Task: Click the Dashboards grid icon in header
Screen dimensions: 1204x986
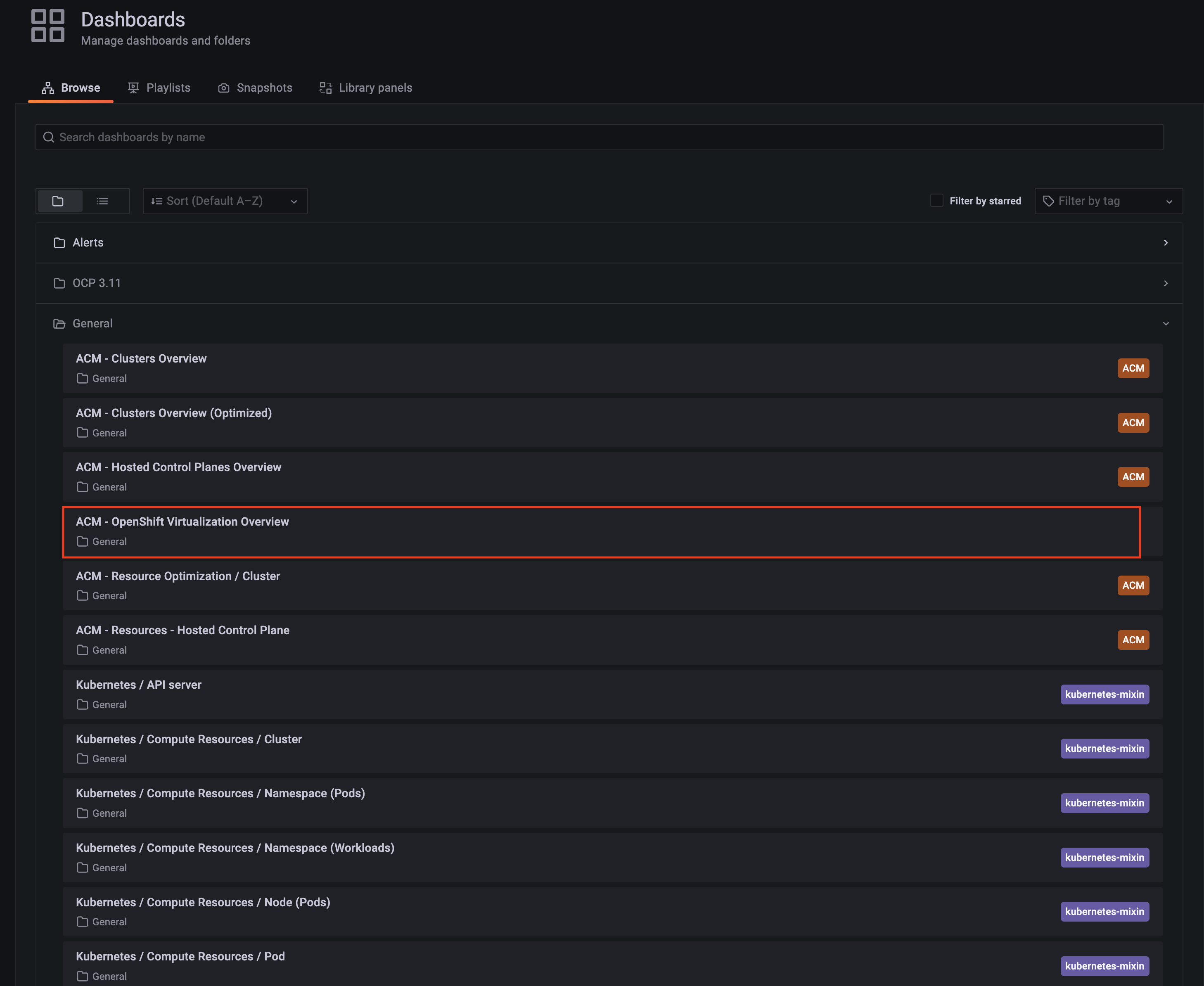Action: click(x=48, y=26)
